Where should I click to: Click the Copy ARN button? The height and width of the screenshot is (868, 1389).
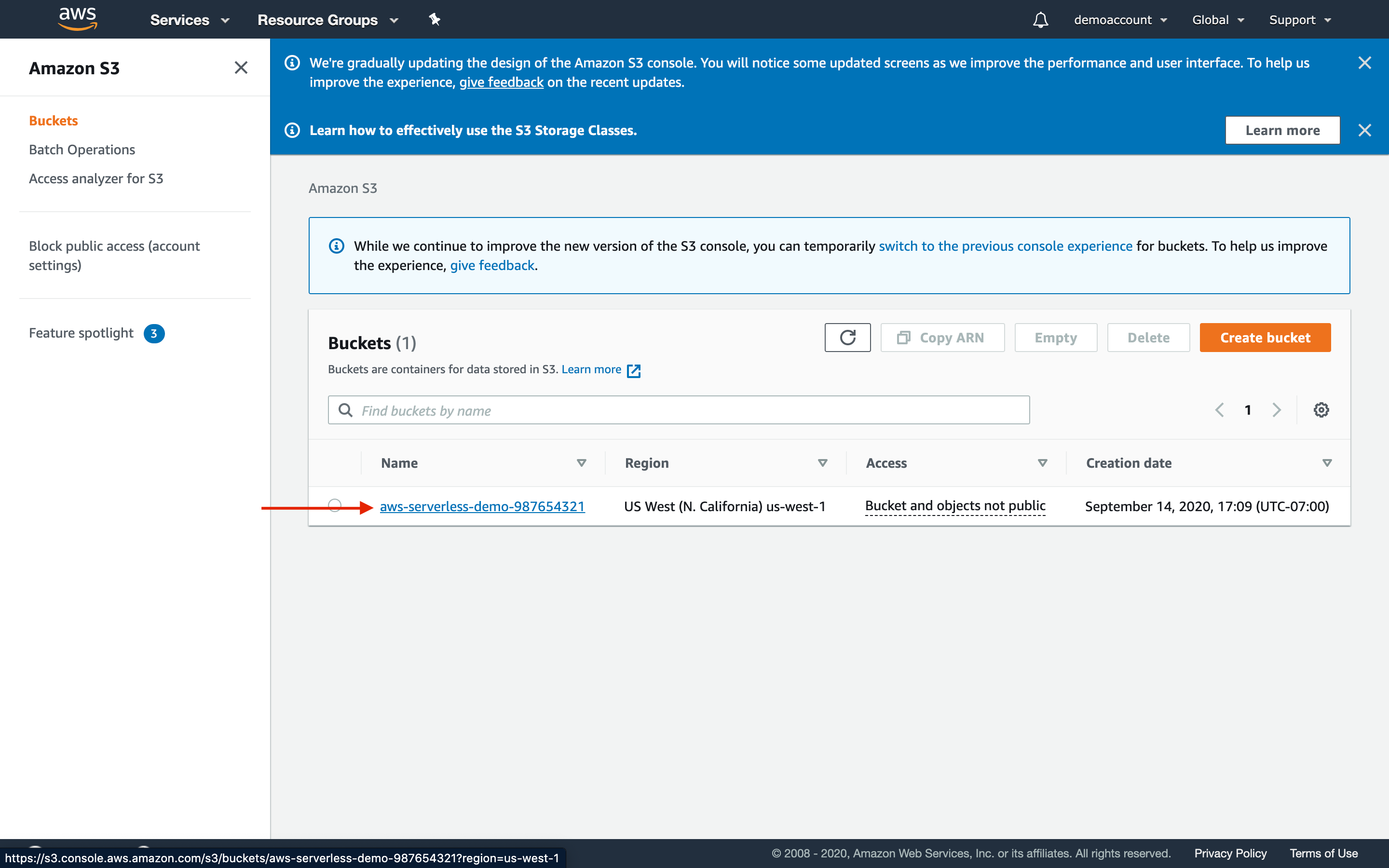(942, 338)
